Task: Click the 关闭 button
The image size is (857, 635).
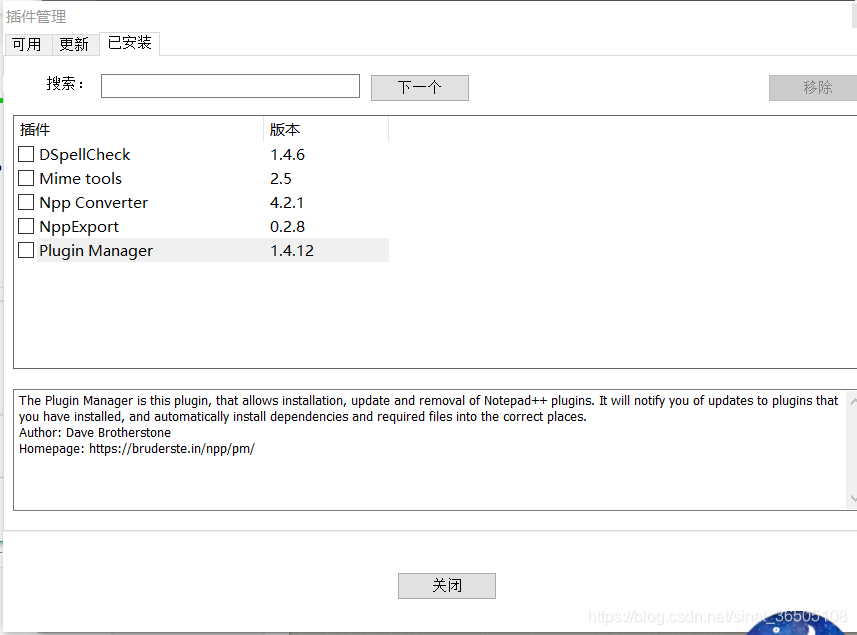Action: coord(447,586)
